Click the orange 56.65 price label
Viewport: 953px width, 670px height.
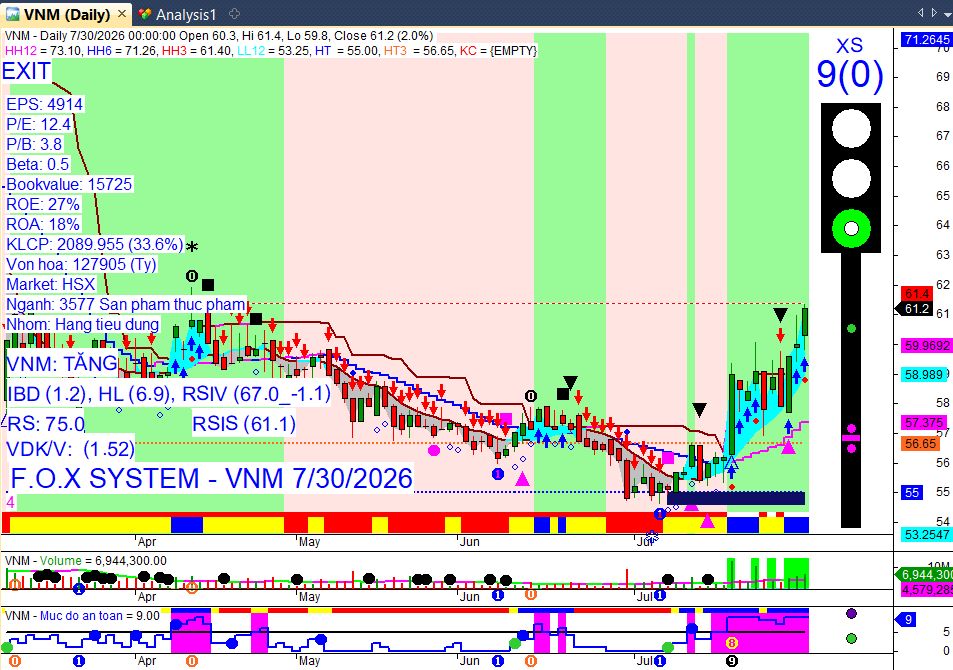[x=920, y=444]
